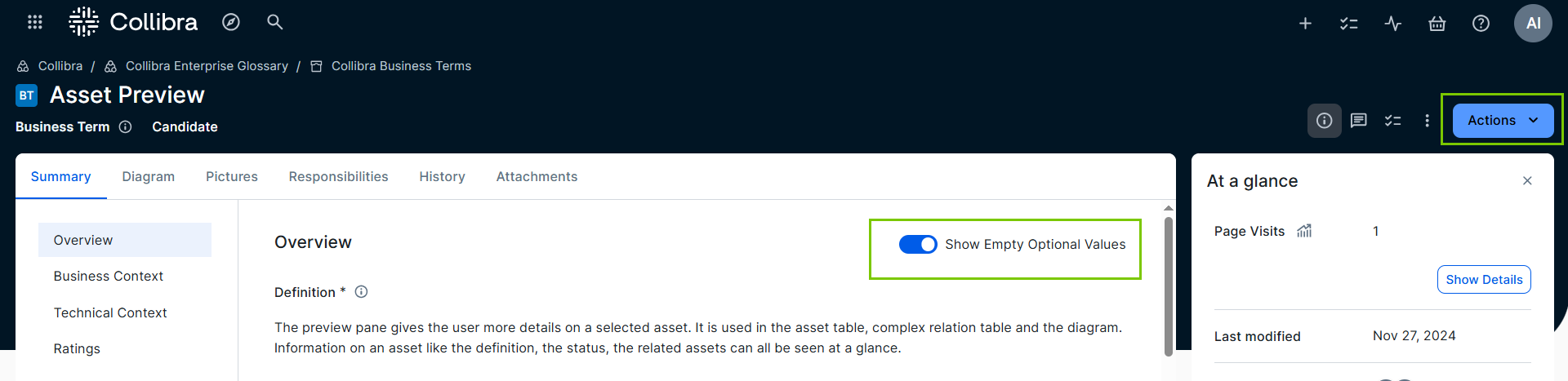
Task: Open Collibra Enterprise Glossary breadcrumb link
Action: tap(207, 66)
